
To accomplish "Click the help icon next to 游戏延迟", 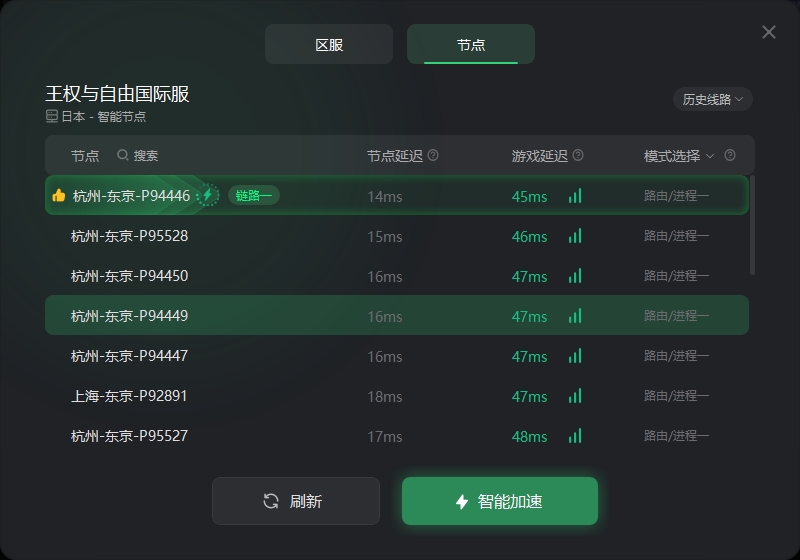I will click(578, 155).
